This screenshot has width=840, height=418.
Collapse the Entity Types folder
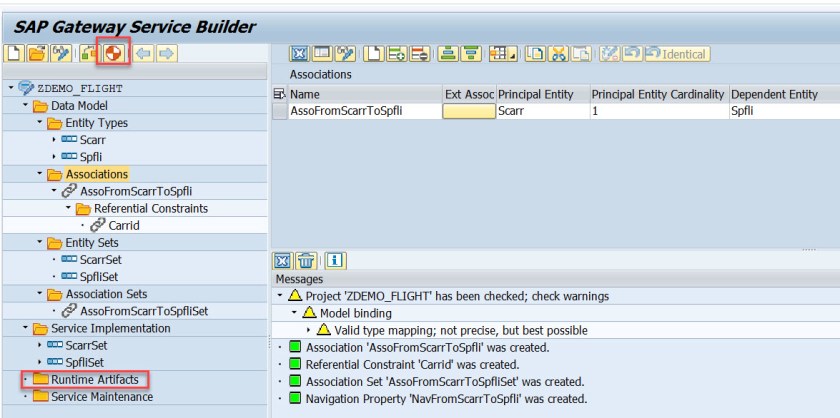[40, 123]
